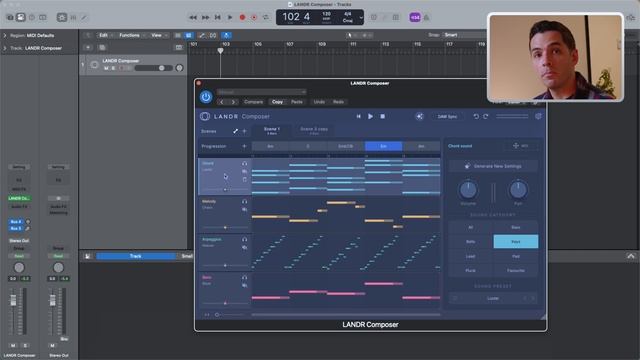640x360 pixels.
Task: Toggle the DAW Sync button
Action: [447, 117]
